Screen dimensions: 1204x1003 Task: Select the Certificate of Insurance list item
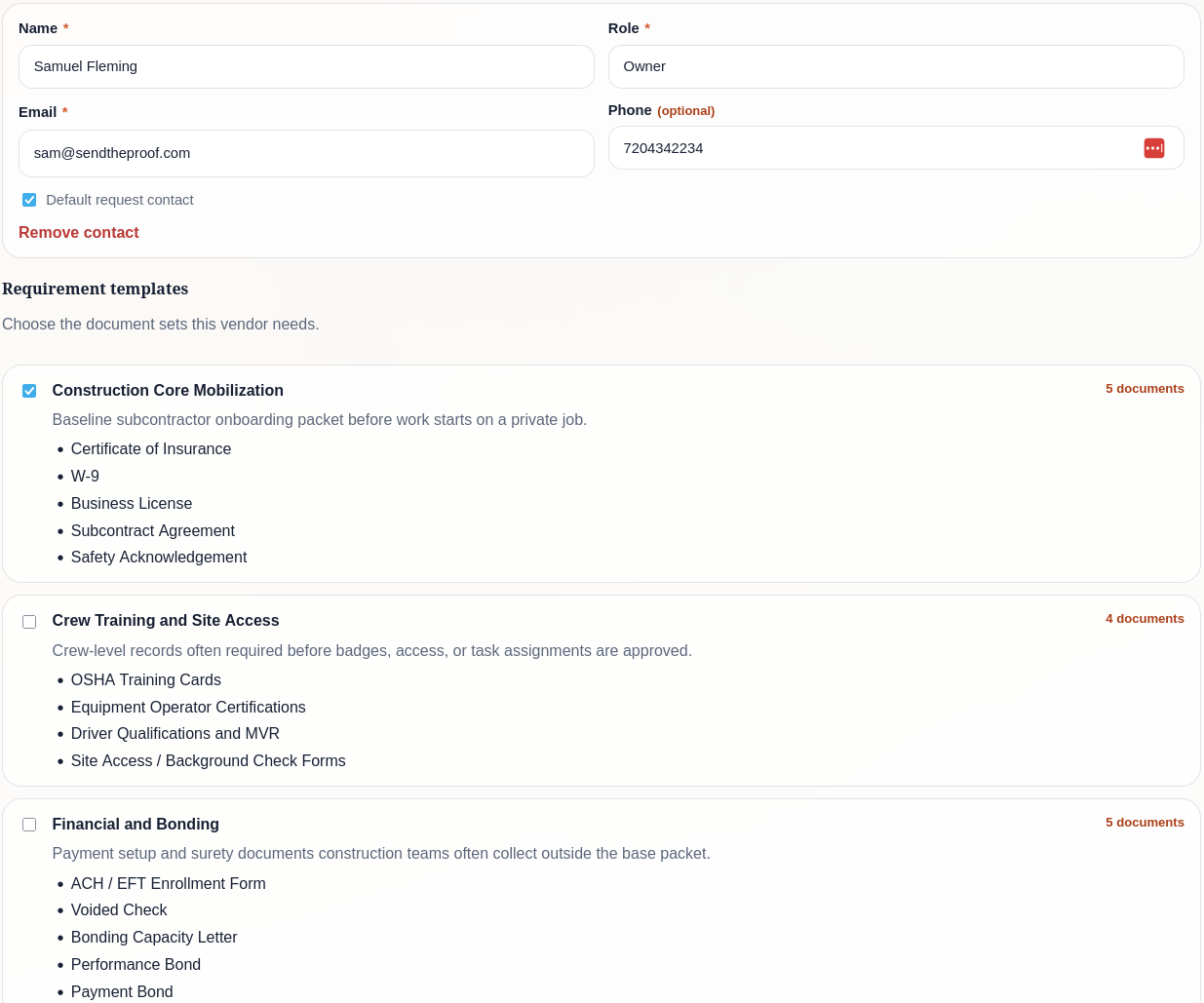coord(151,449)
